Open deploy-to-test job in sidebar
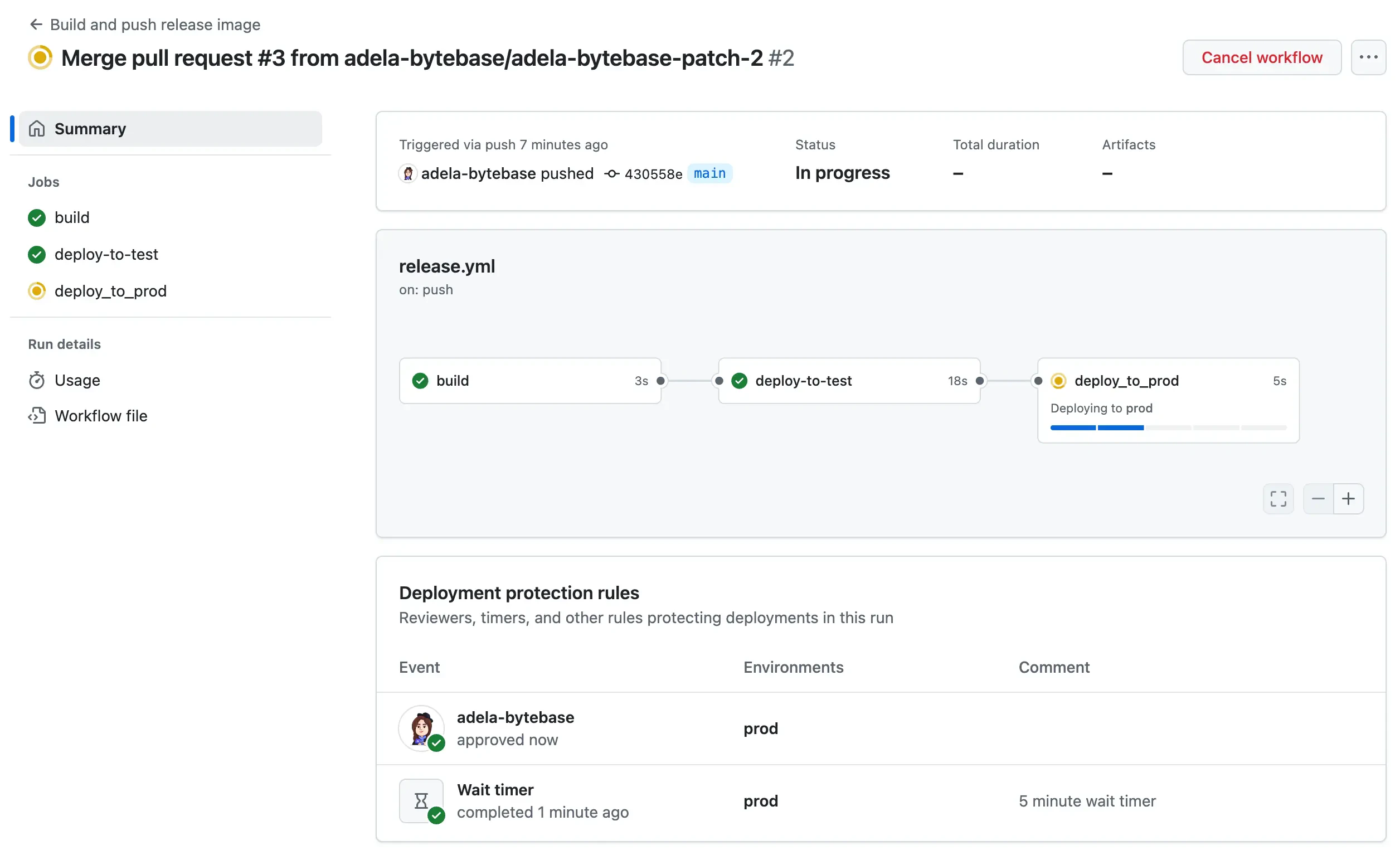Viewport: 1400px width, 855px height. (106, 254)
